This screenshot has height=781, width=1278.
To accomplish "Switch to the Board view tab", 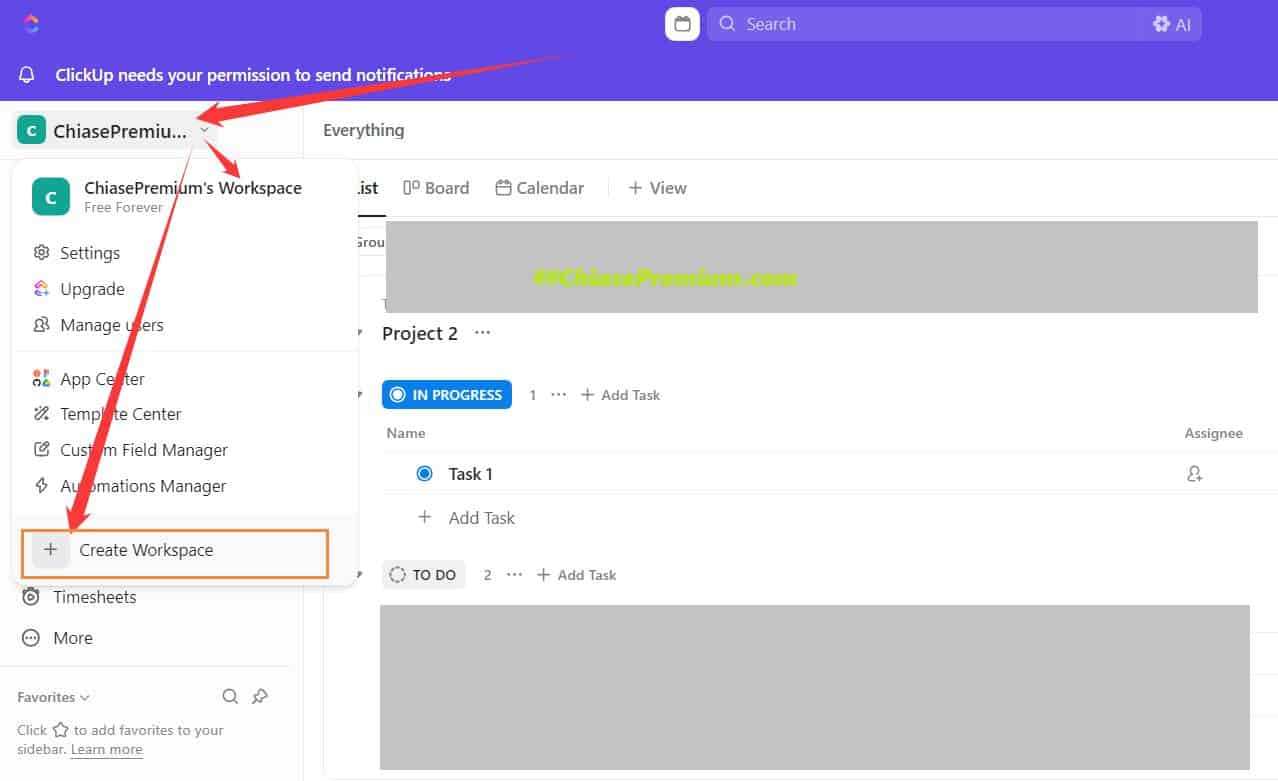I will (x=436, y=187).
